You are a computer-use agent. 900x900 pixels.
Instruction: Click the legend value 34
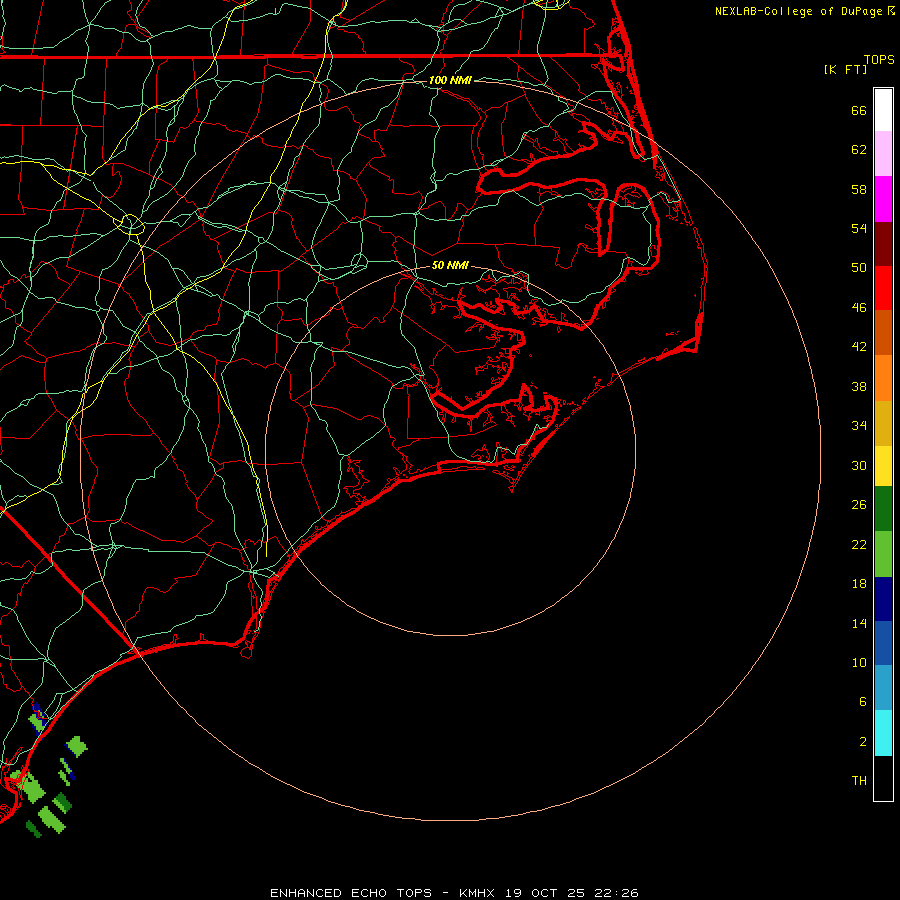click(859, 425)
